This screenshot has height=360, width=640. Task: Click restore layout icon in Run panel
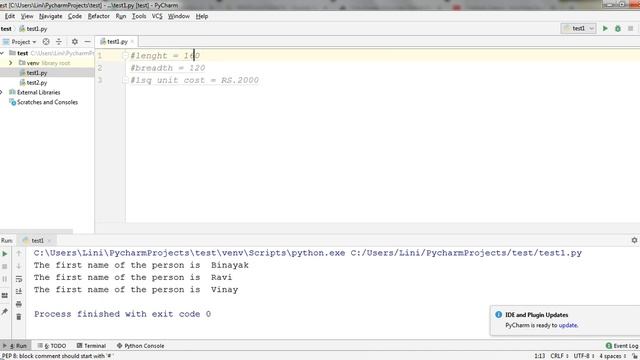pos(5,295)
